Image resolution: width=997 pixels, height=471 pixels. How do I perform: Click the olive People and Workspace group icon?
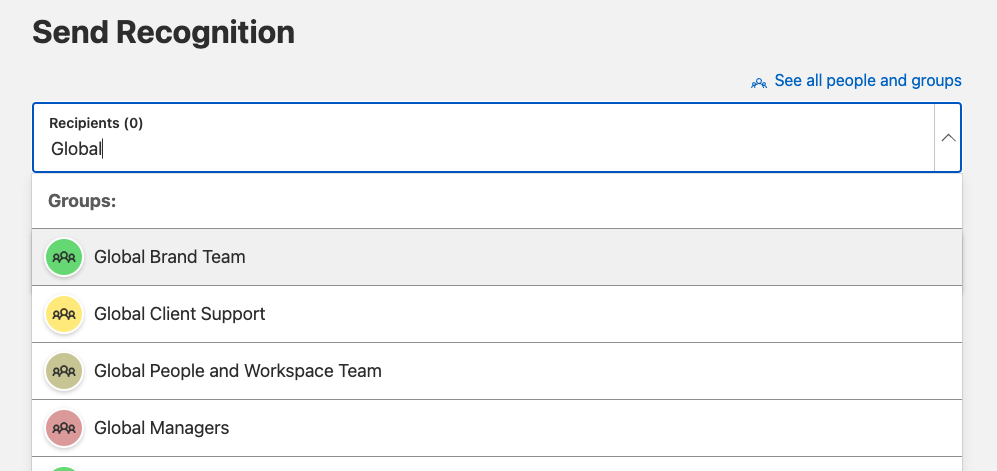64,371
